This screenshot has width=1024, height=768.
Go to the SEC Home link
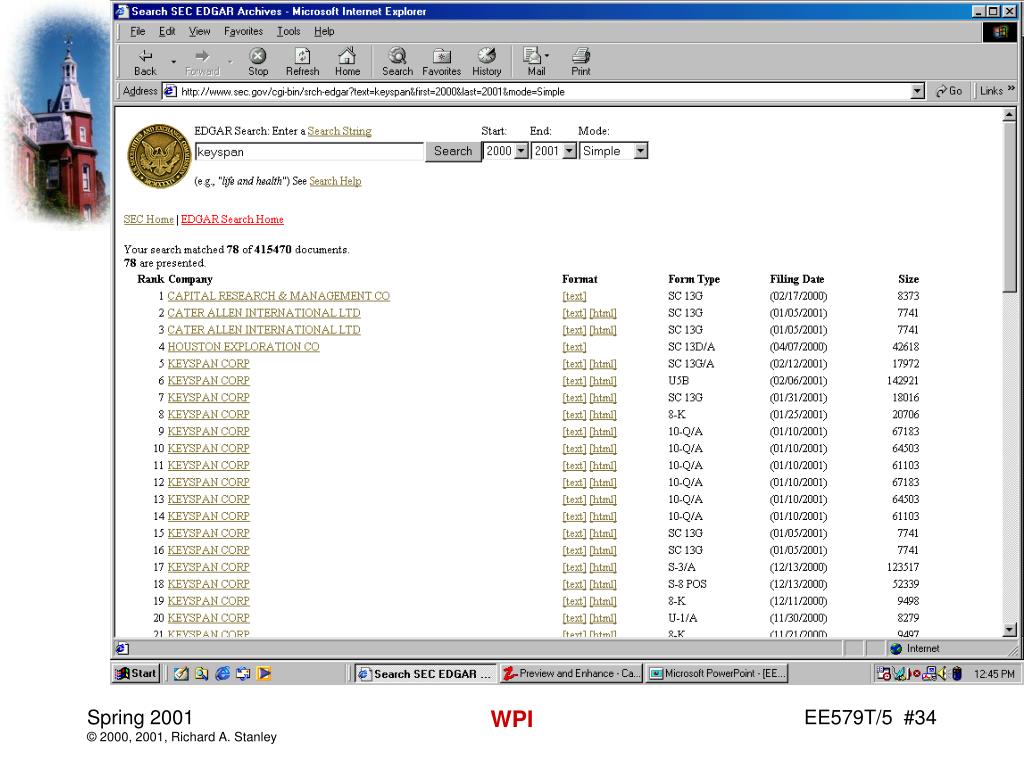(149, 219)
